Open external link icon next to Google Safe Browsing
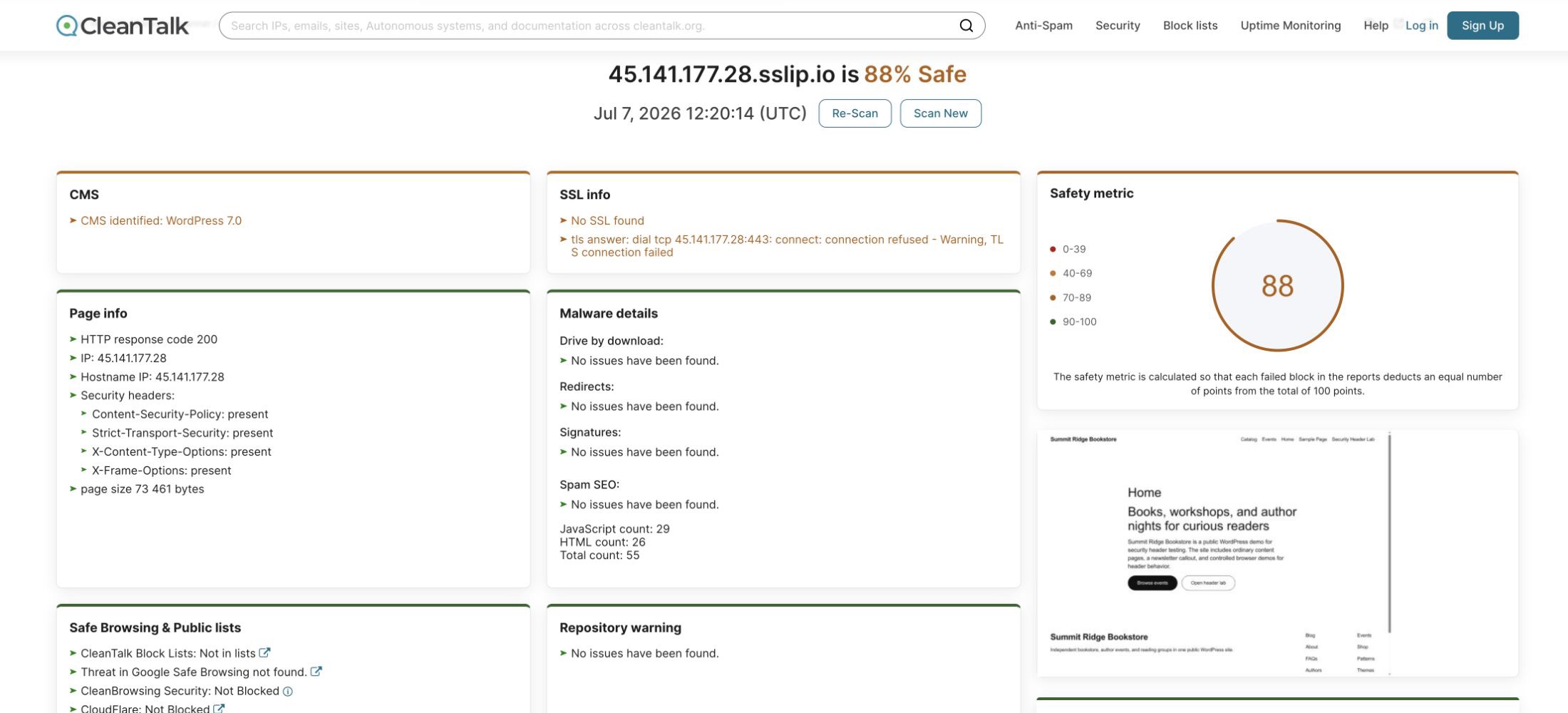Screen dimensions: 1568x713 tap(316, 671)
